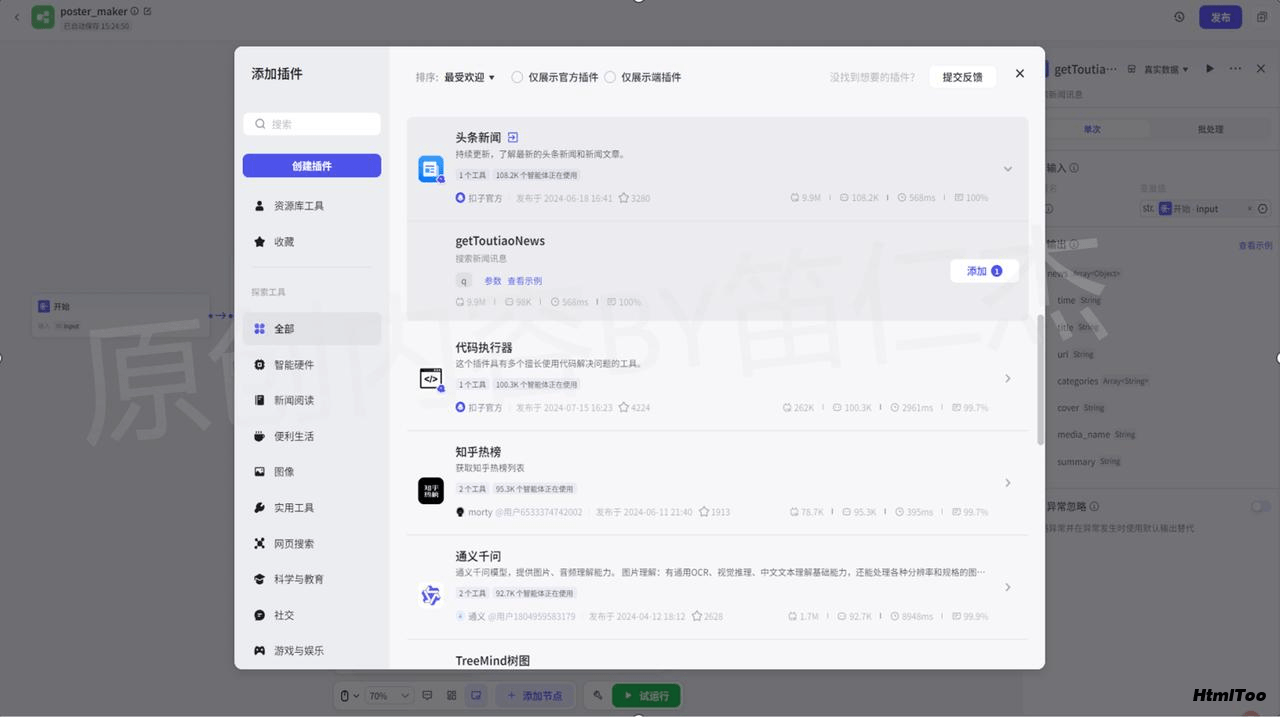Viewport: 1280px width, 717px height.
Task: Click the copy icon next to 发布
Action: [x=1261, y=17]
